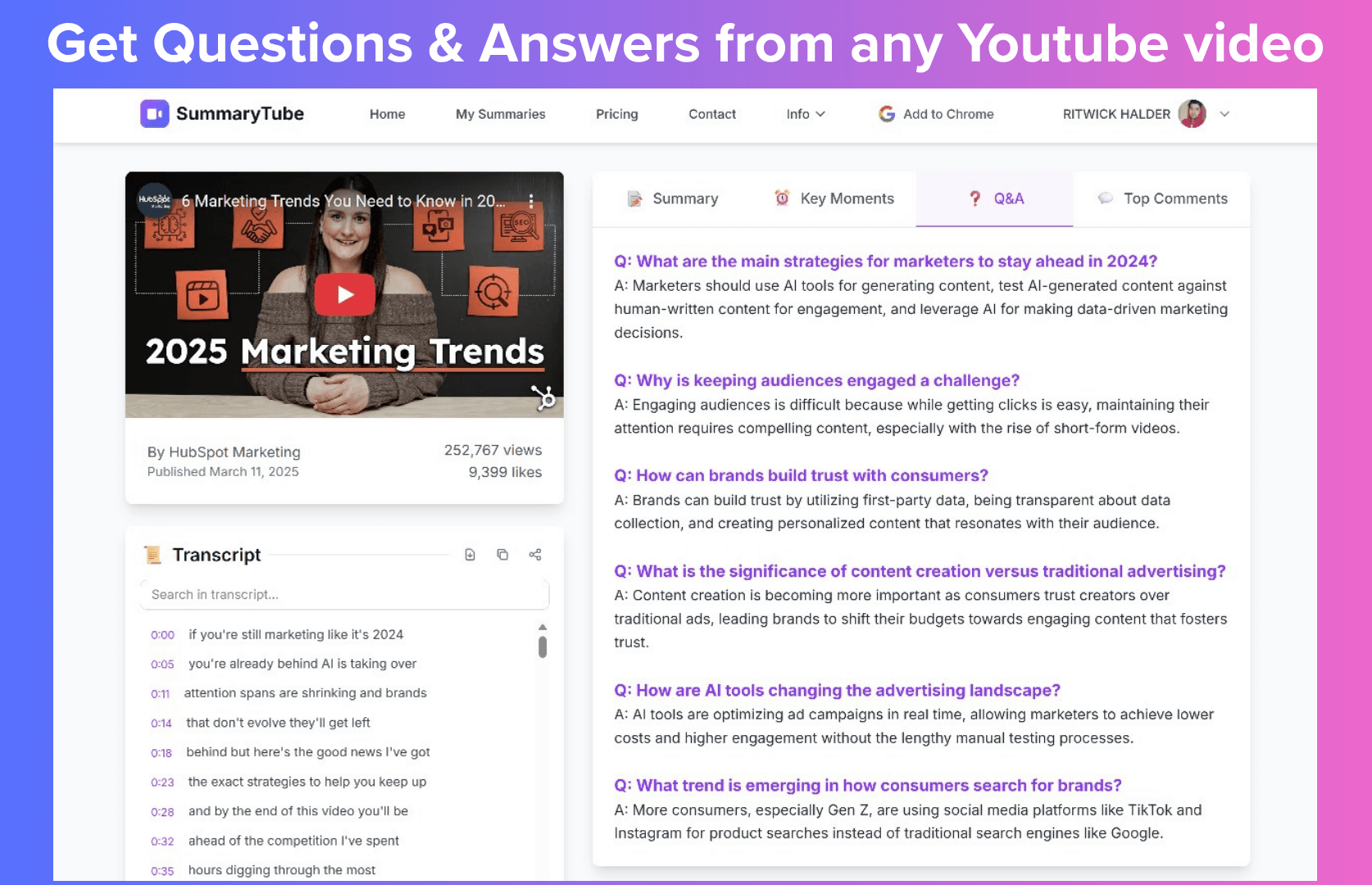Jump to transcript timestamp 0:05
This screenshot has width=1372, height=885.
click(162, 665)
